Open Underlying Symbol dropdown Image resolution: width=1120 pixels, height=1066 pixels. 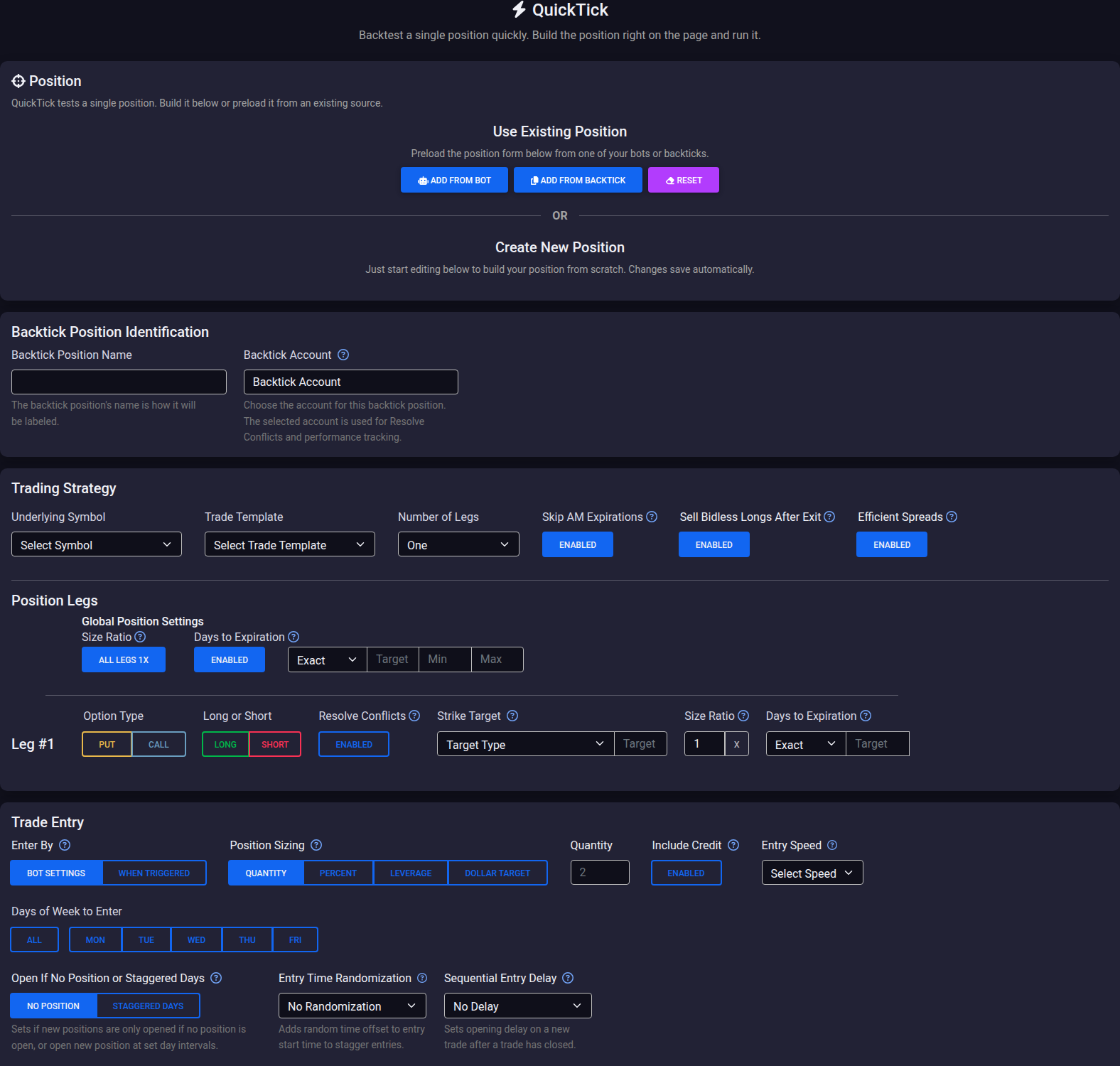[x=97, y=544]
